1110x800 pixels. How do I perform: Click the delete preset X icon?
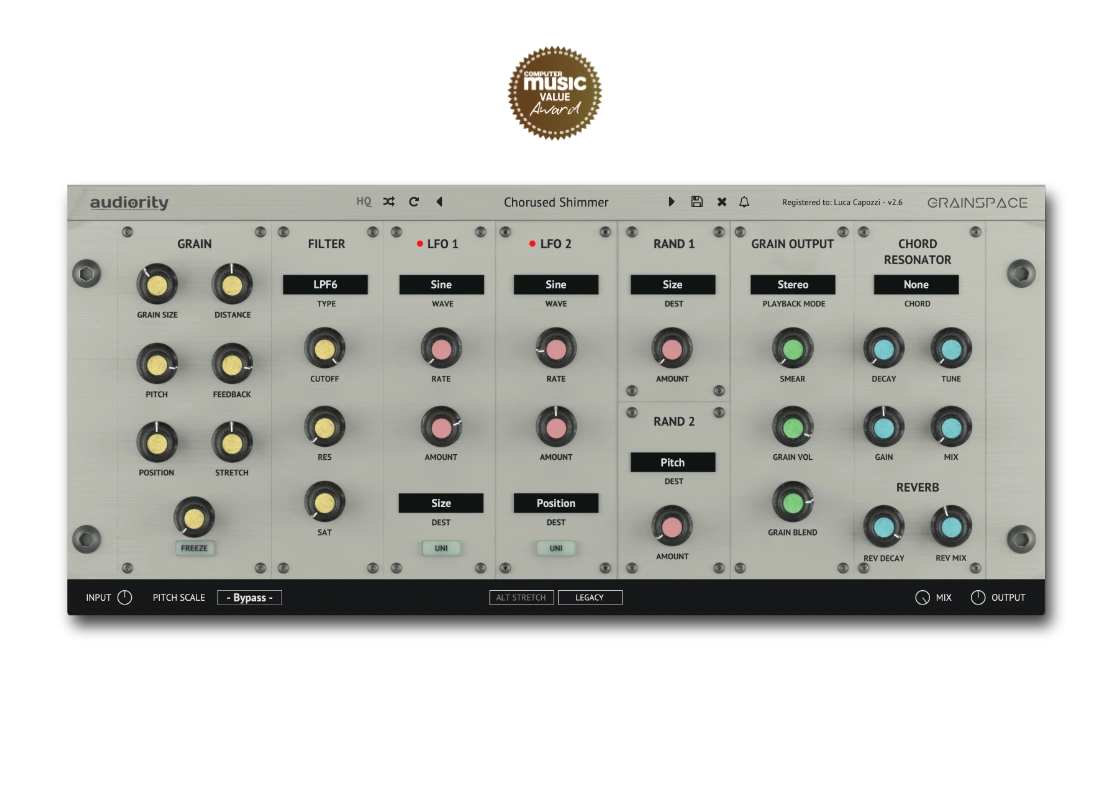click(x=721, y=202)
